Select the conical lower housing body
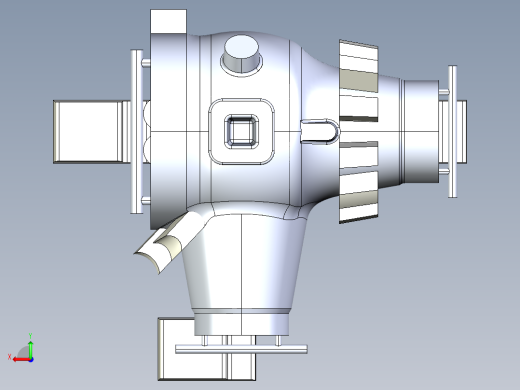Image resolution: width=520 pixels, height=390 pixels. pos(244,260)
